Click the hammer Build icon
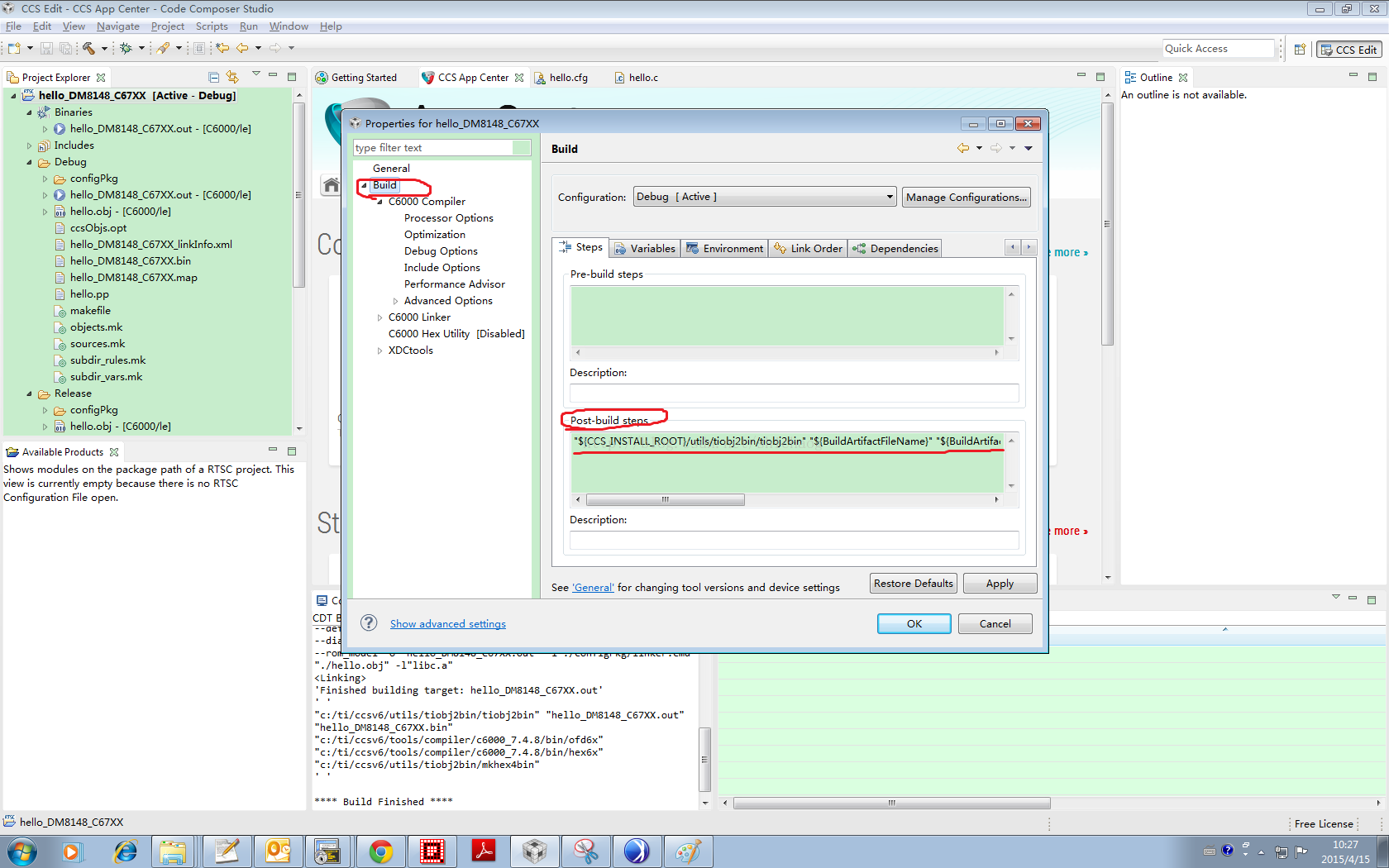 [x=88, y=48]
